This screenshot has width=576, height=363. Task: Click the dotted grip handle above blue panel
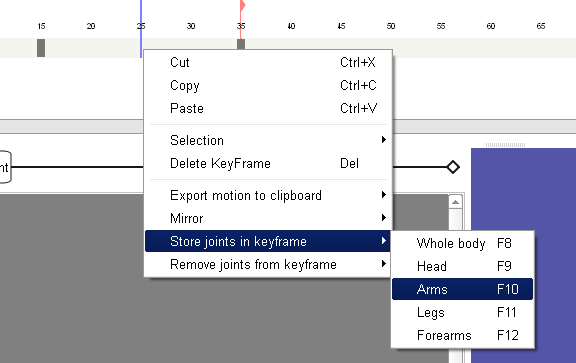click(x=505, y=145)
